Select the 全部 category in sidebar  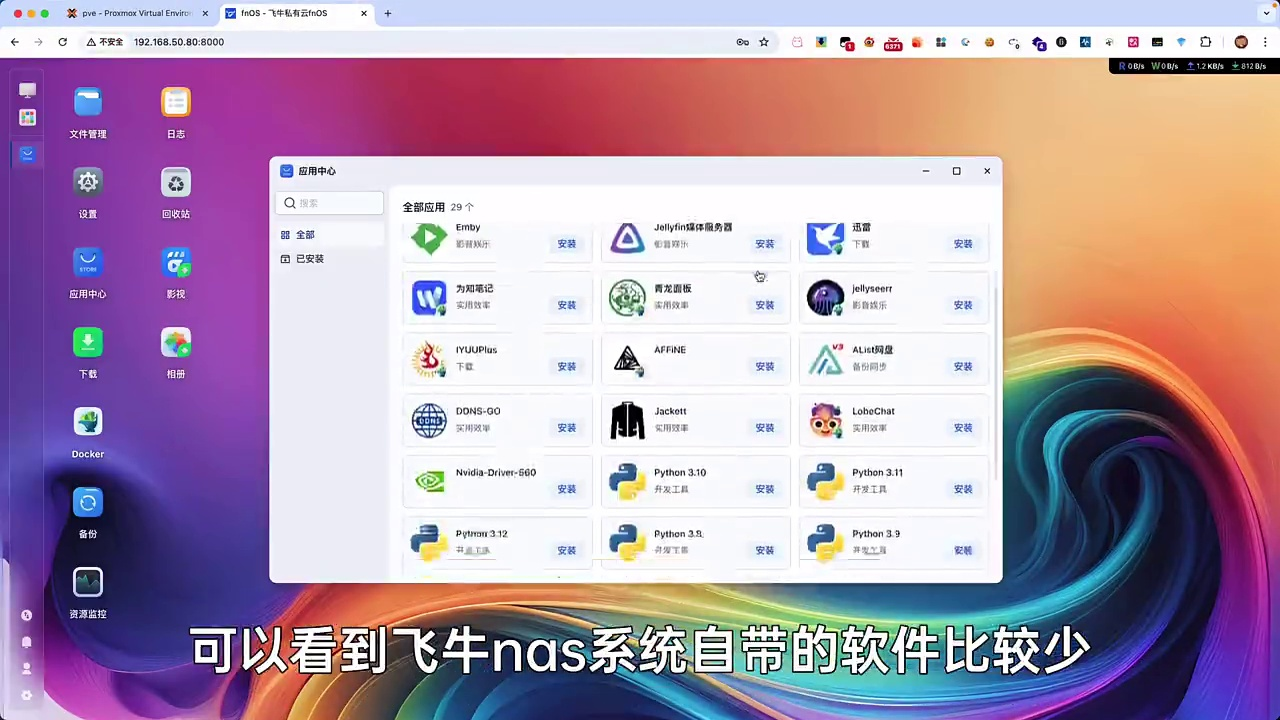(330, 235)
